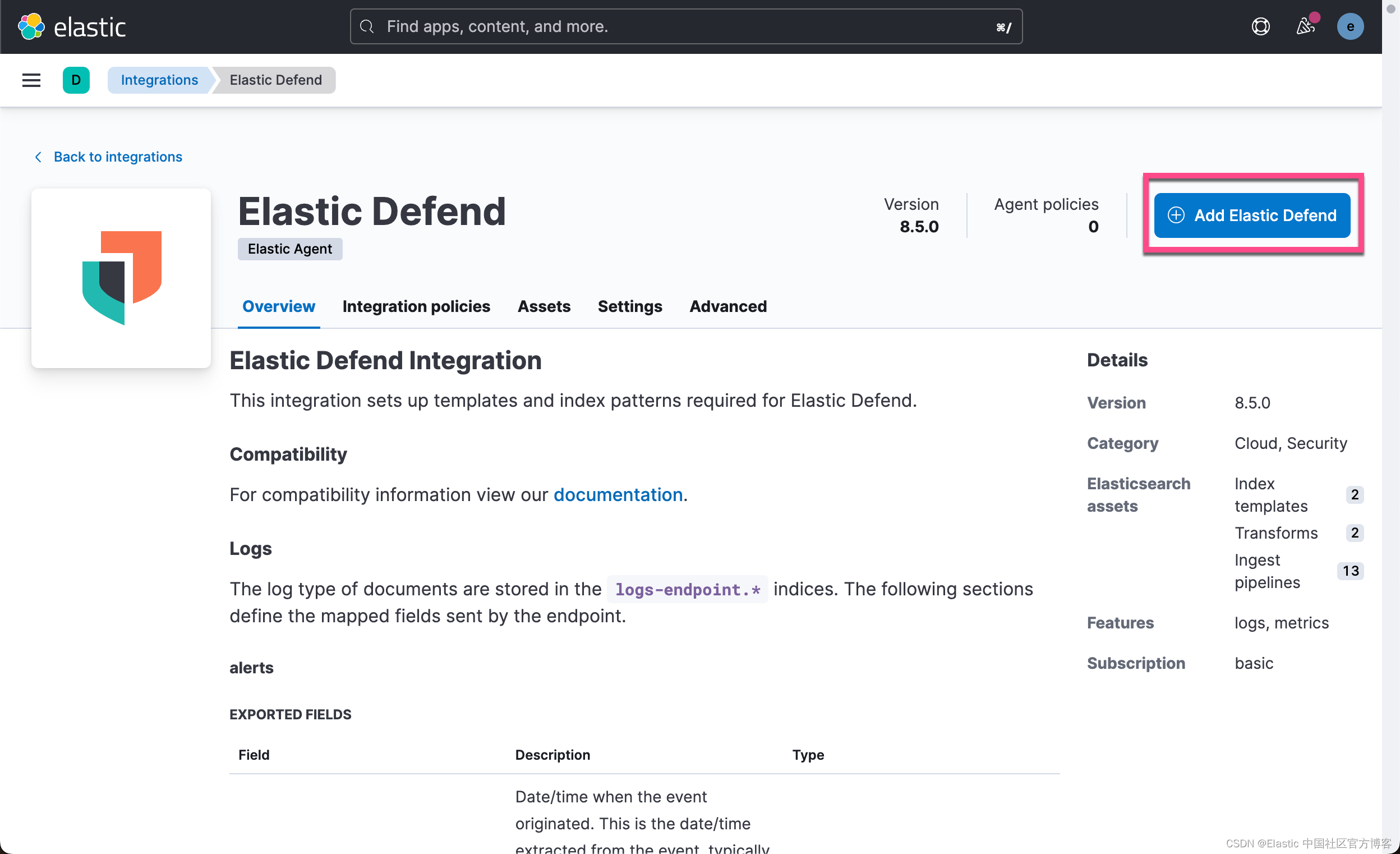Click the Field column header
The height and width of the screenshot is (854, 1400).
point(254,755)
